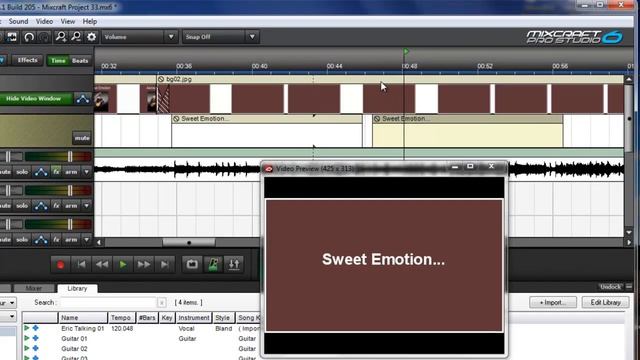Image resolution: width=640 pixels, height=360 pixels.
Task: Toggle the green metronome button
Action: click(x=213, y=265)
